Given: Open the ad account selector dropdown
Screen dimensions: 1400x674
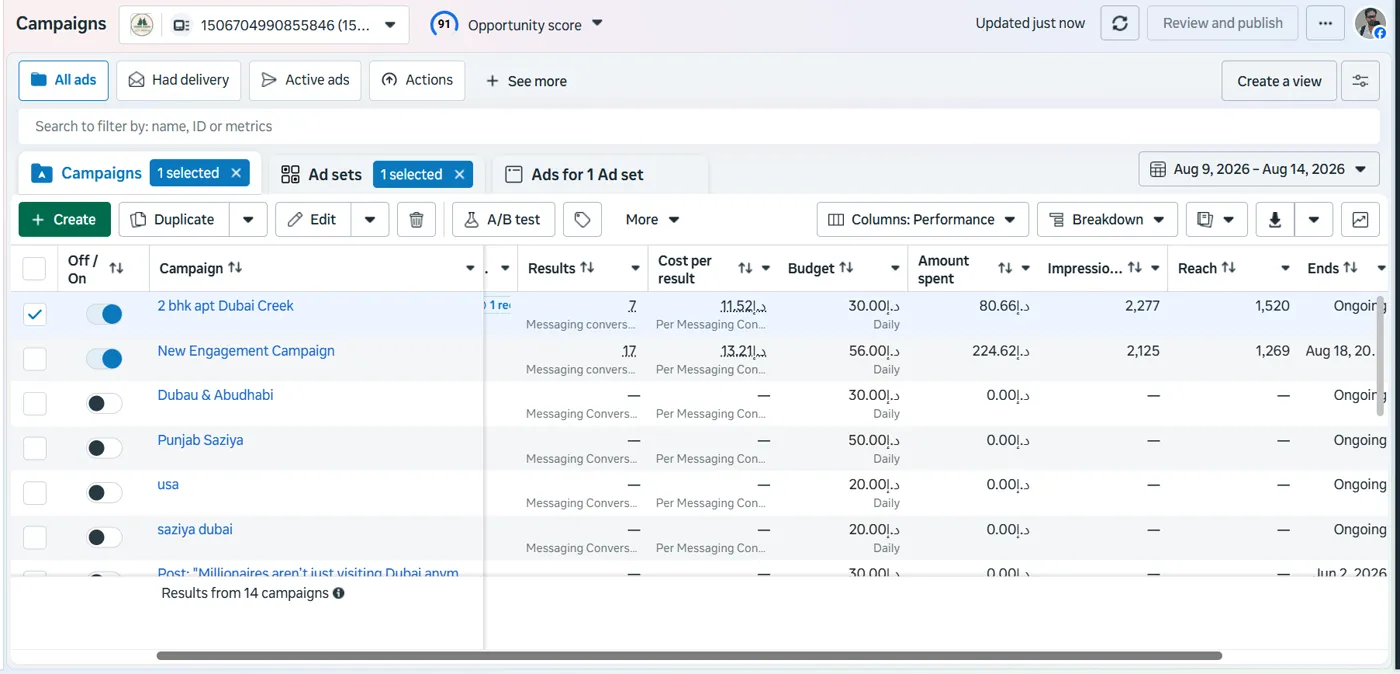Looking at the screenshot, I should tap(264, 25).
